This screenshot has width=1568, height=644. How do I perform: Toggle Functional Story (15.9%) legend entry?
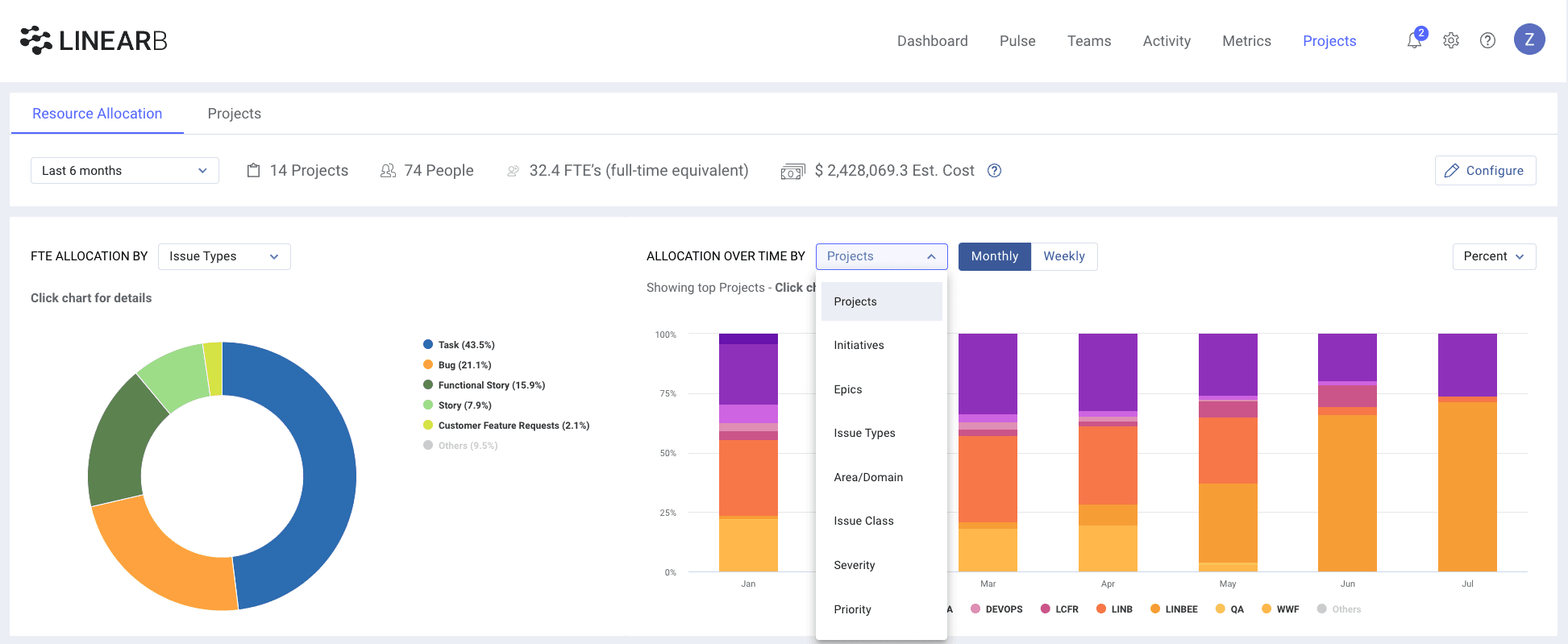pyautogui.click(x=484, y=384)
